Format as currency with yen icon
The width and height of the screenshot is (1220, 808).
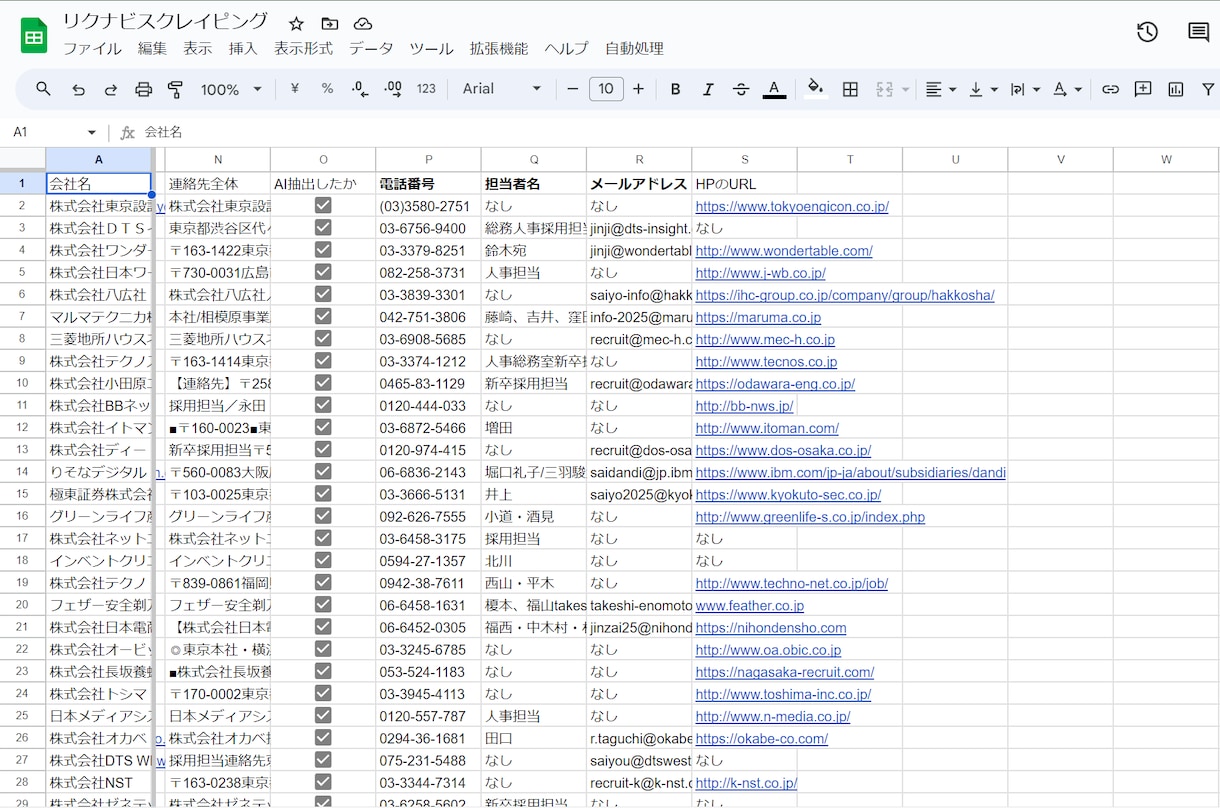295,89
